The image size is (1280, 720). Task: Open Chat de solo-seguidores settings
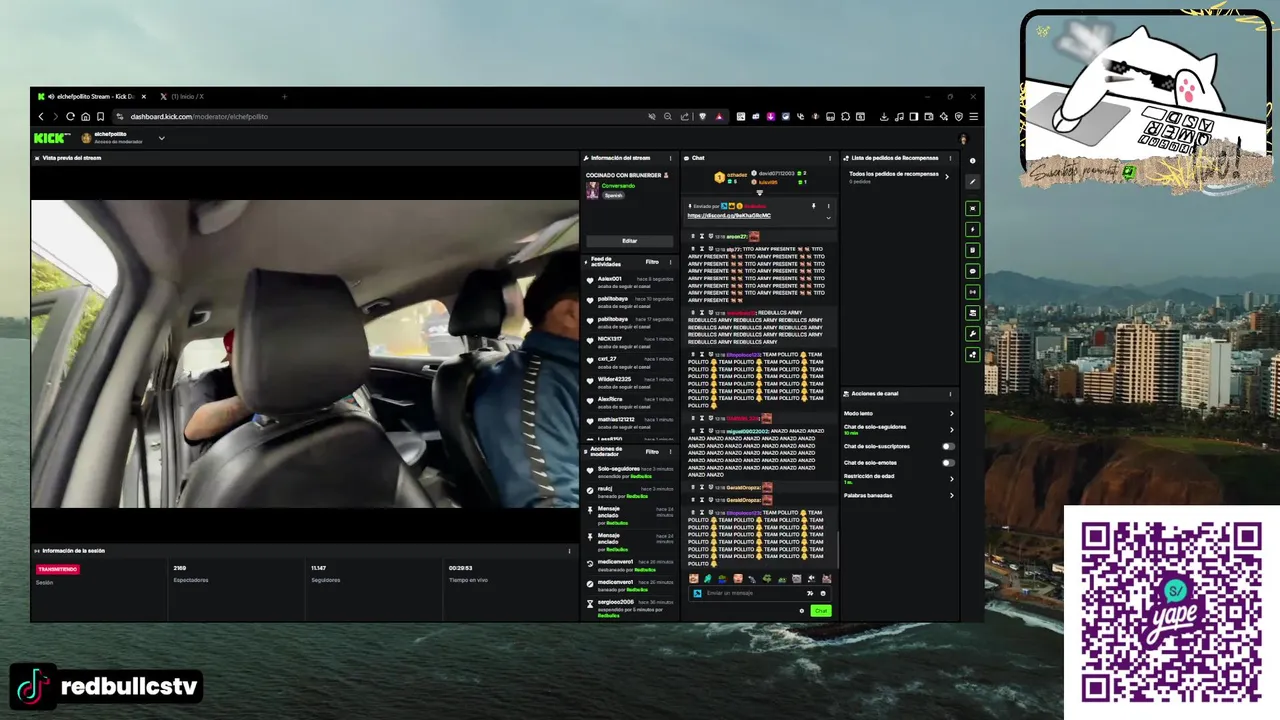899,429
